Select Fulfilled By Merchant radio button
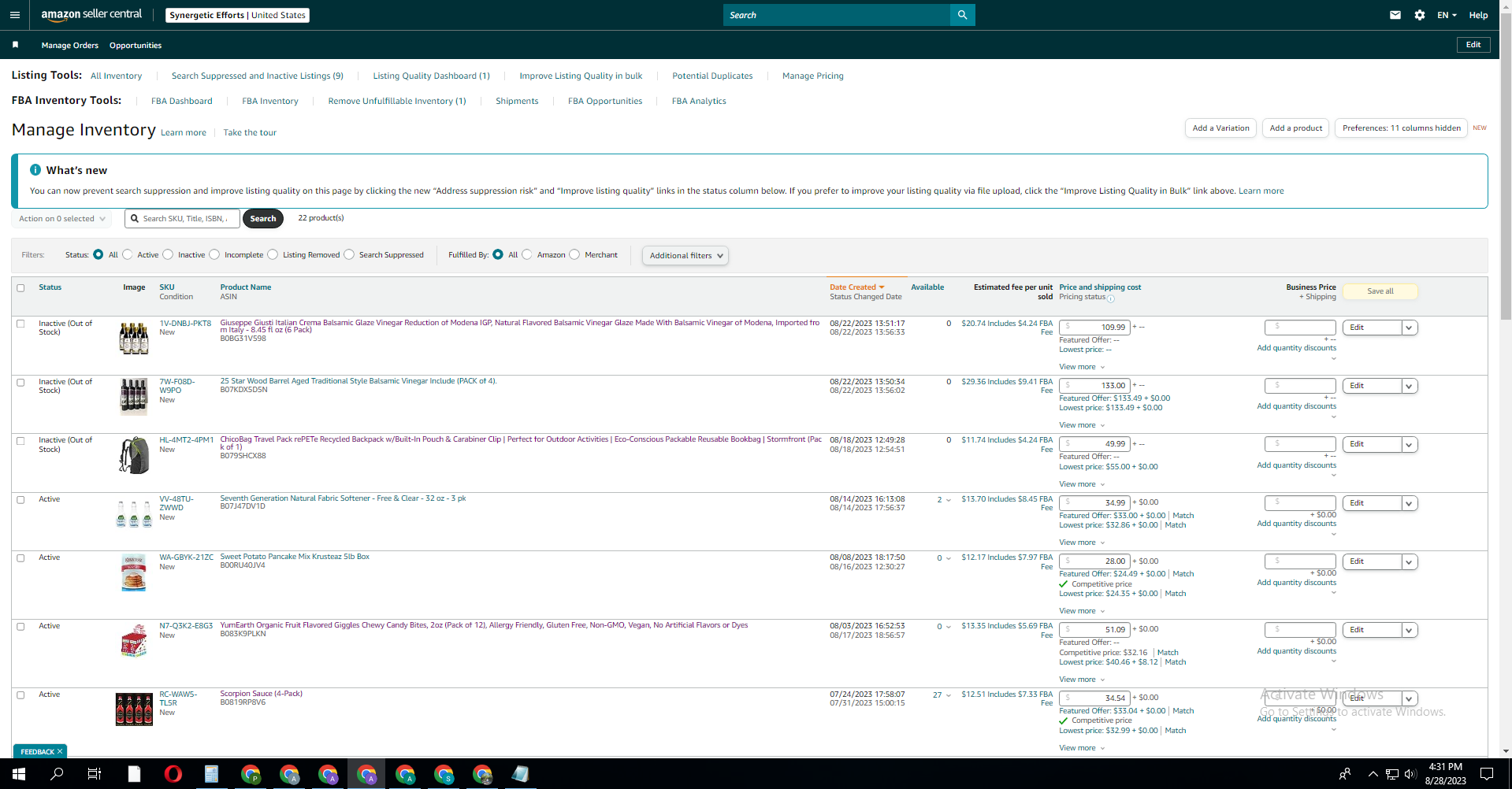The image size is (1512, 789). point(574,254)
